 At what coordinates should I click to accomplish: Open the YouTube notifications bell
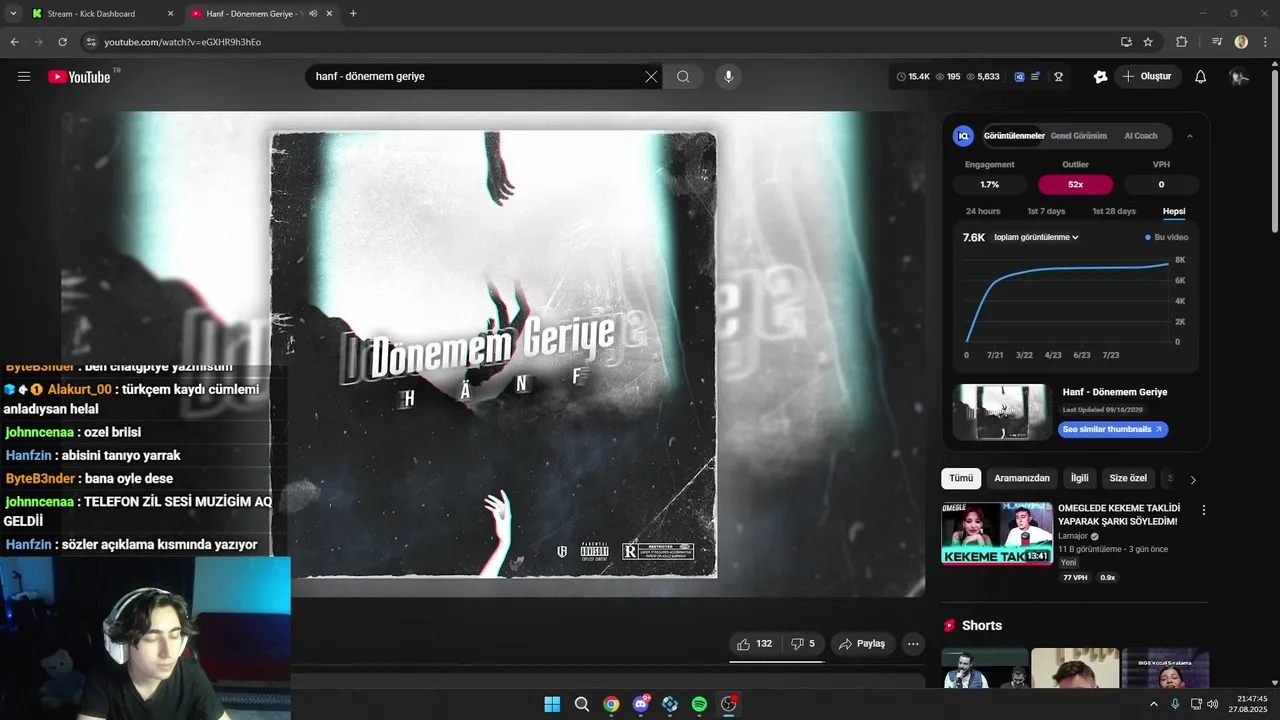(x=1201, y=77)
